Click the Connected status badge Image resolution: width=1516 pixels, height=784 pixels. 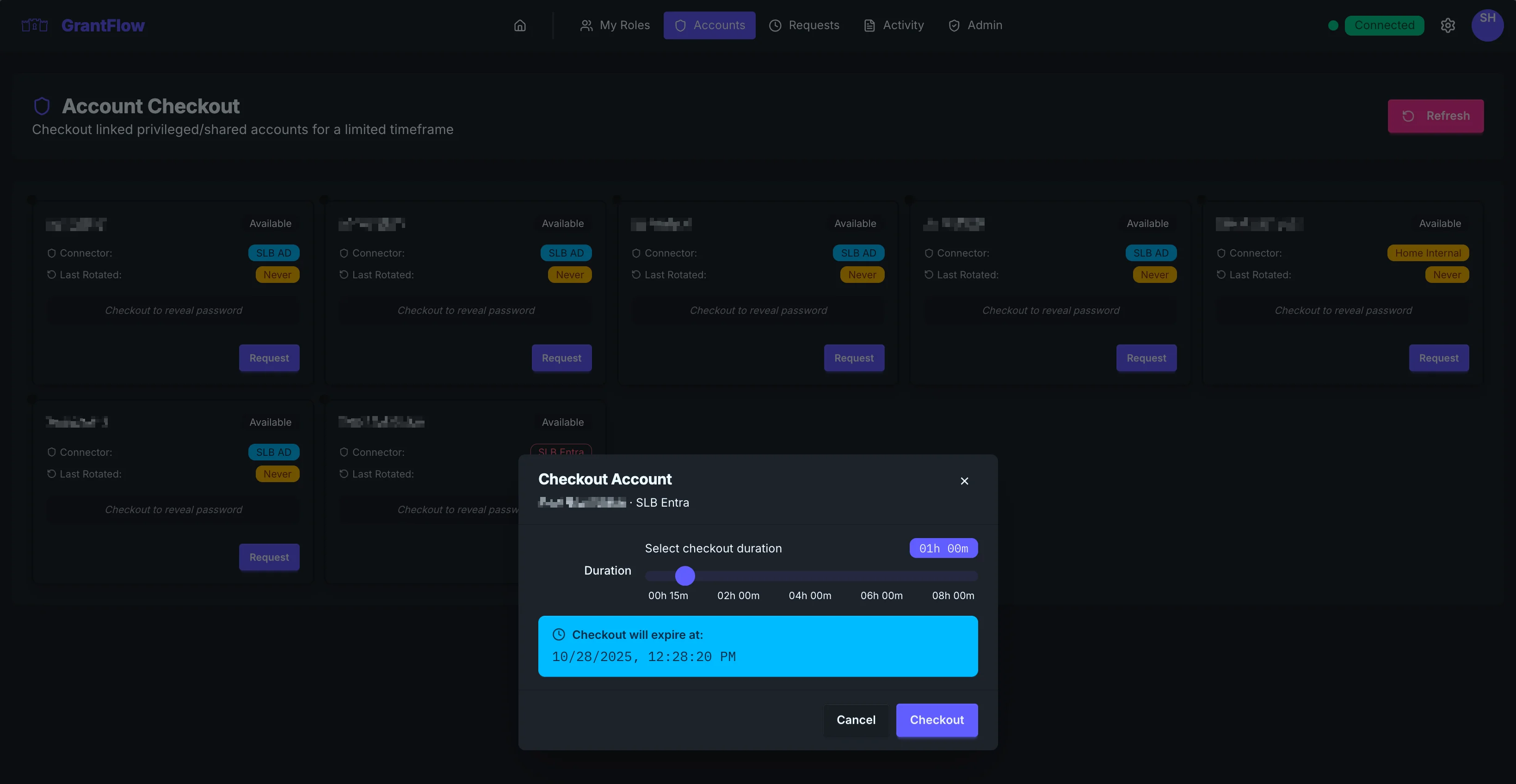point(1384,25)
